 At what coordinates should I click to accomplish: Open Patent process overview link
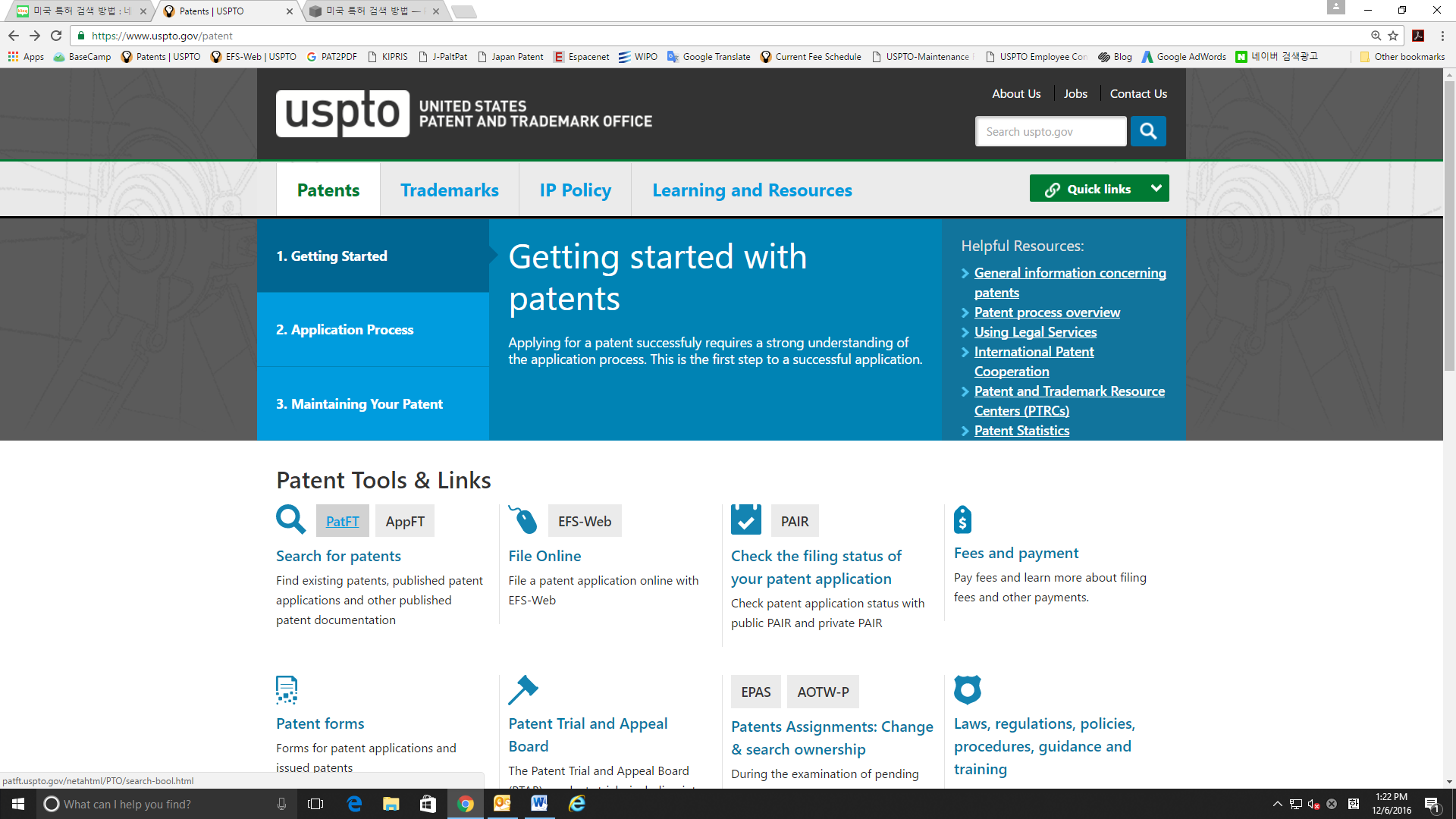pyautogui.click(x=1046, y=312)
